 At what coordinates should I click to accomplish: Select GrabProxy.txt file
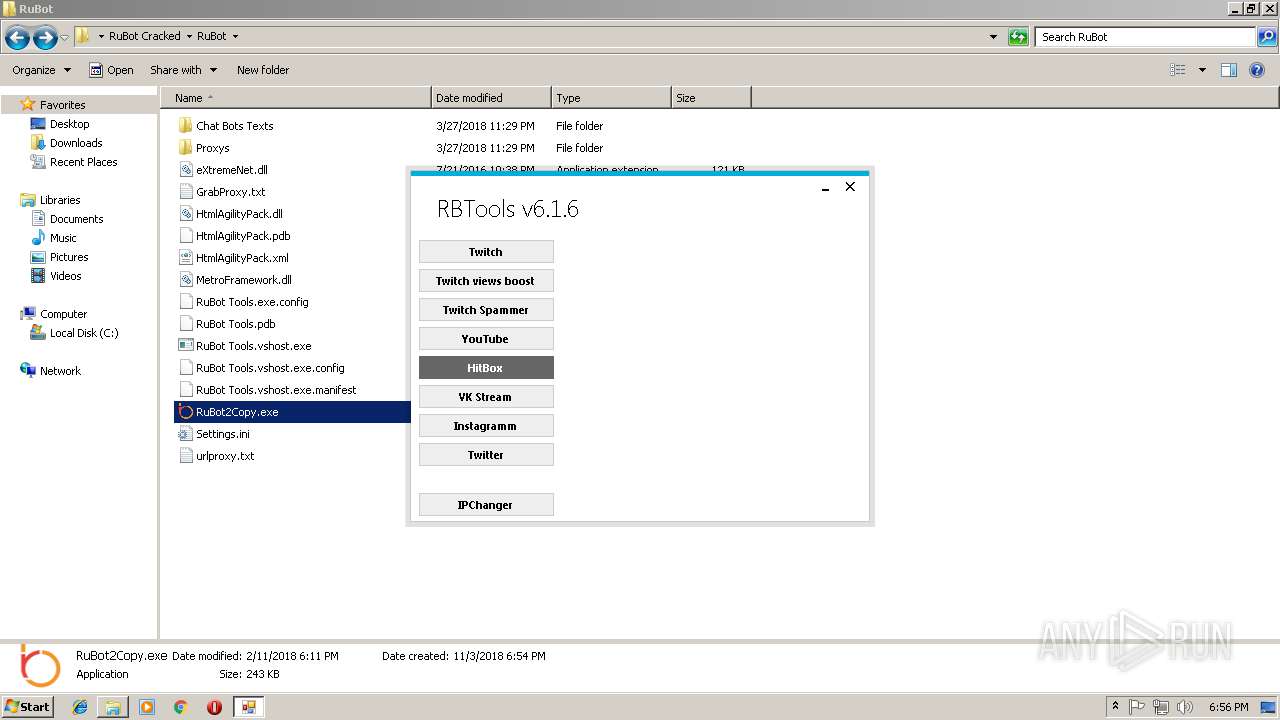[230, 192]
